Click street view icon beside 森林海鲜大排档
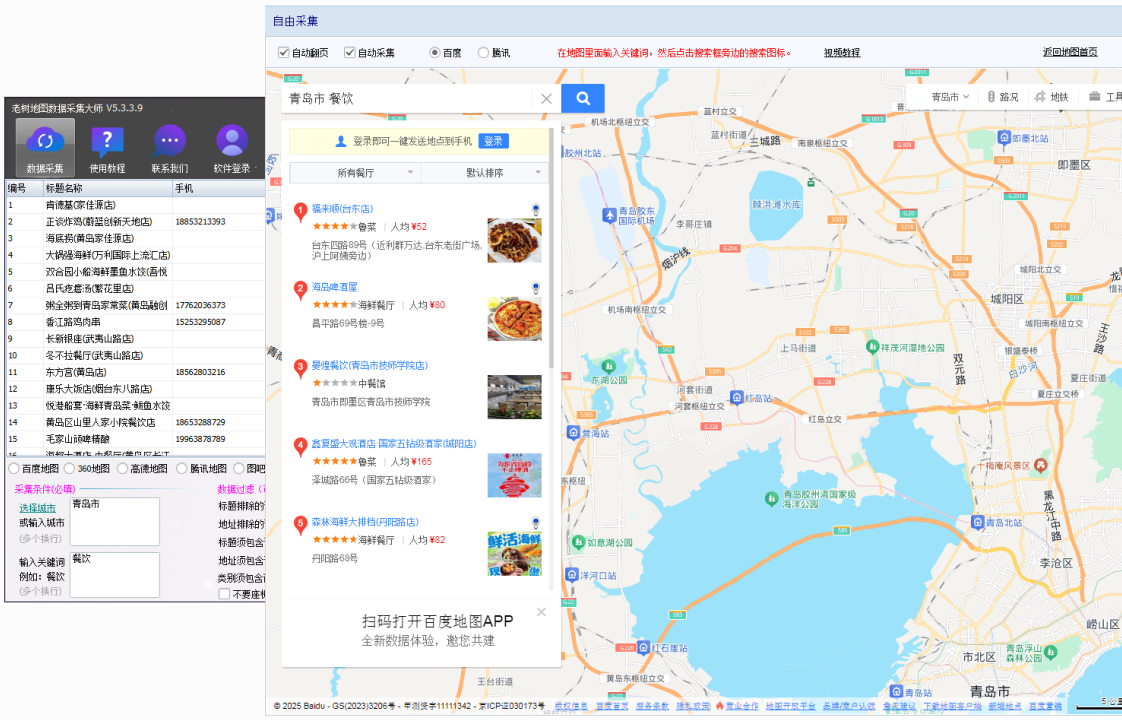This screenshot has width=1122, height=720. pyautogui.click(x=535, y=523)
